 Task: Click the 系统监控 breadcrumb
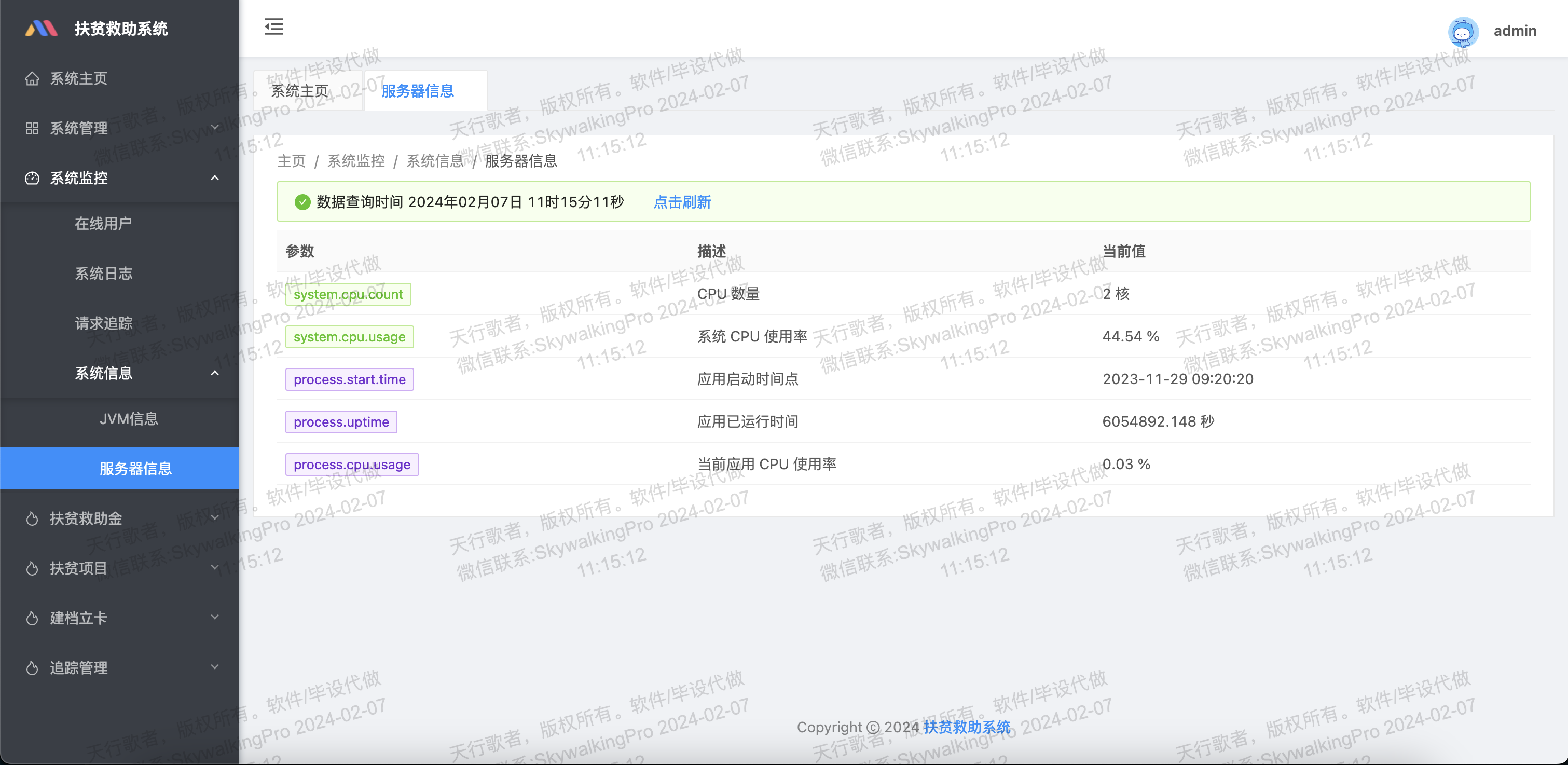[x=356, y=161]
